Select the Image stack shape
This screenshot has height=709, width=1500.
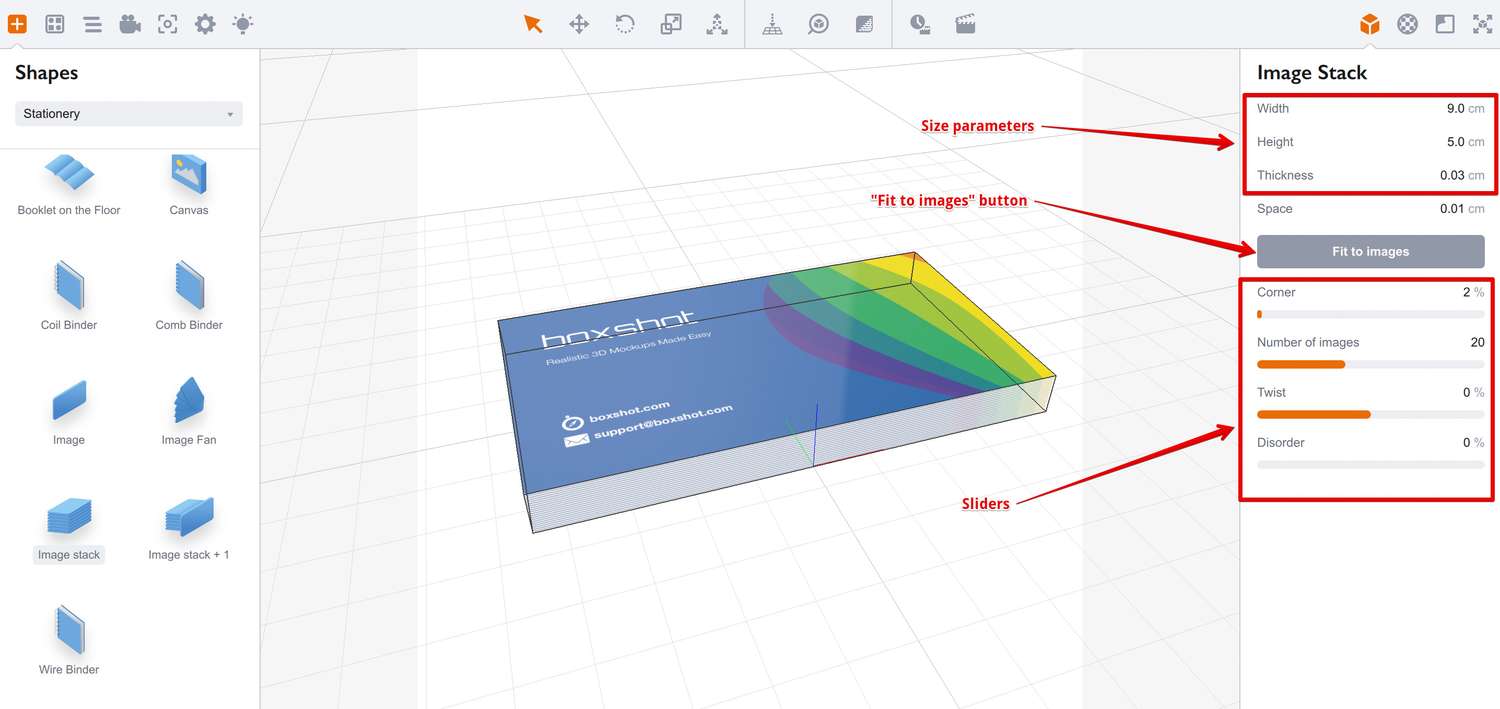[x=69, y=528]
